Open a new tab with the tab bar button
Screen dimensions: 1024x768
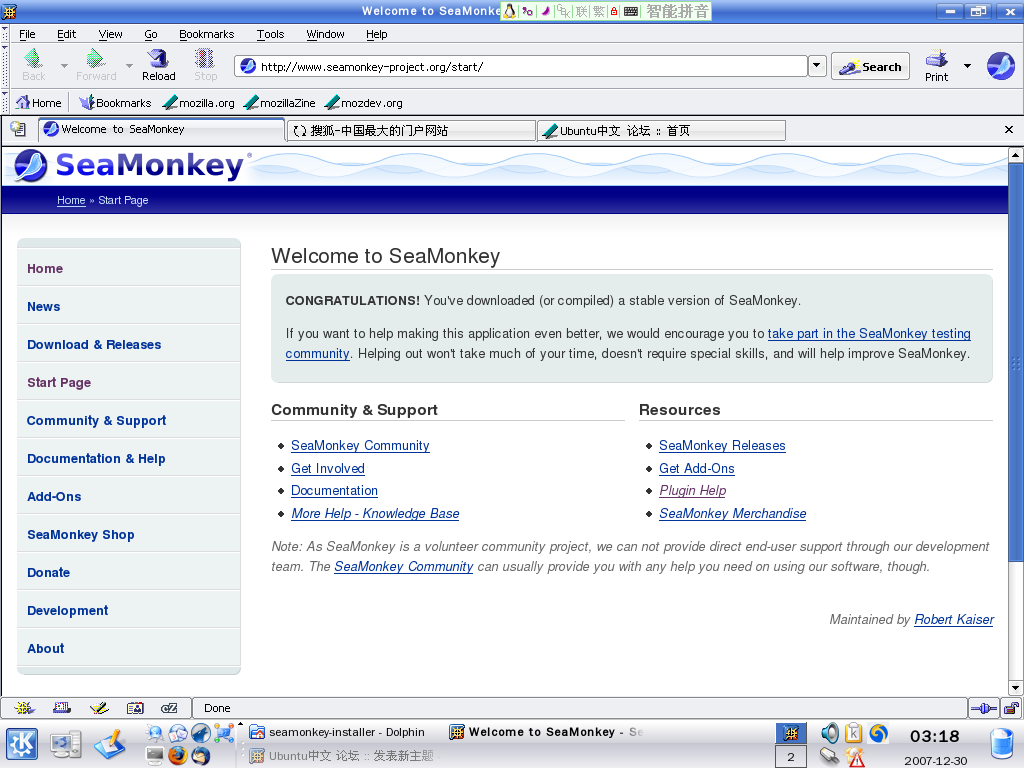point(18,129)
